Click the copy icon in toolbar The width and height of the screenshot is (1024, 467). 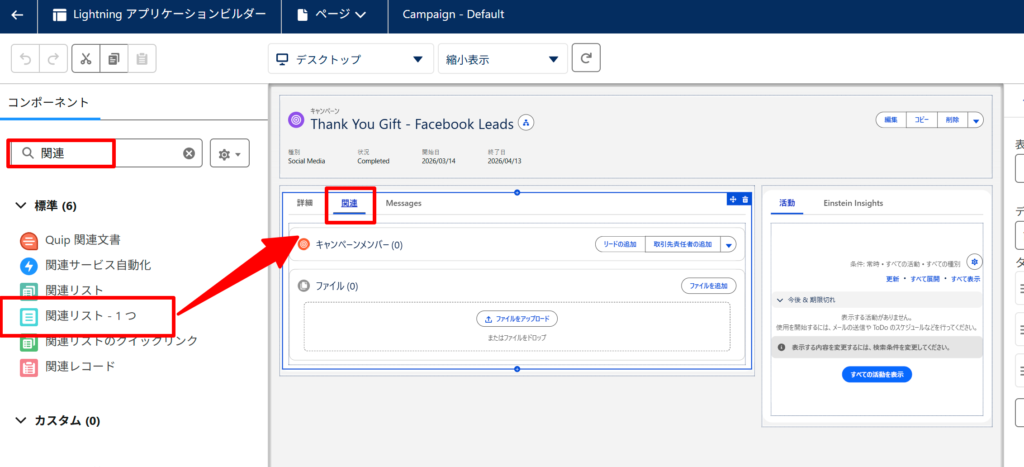click(x=114, y=59)
